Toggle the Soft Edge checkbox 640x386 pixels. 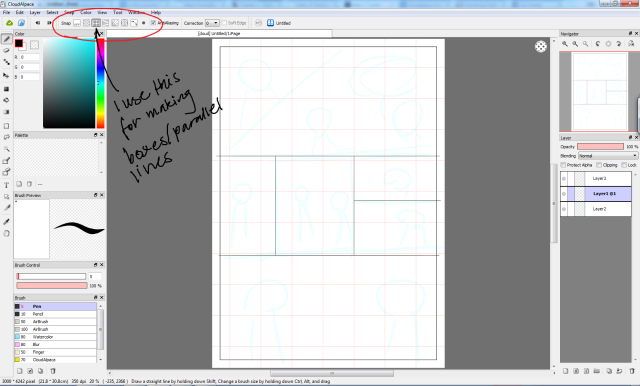click(224, 23)
